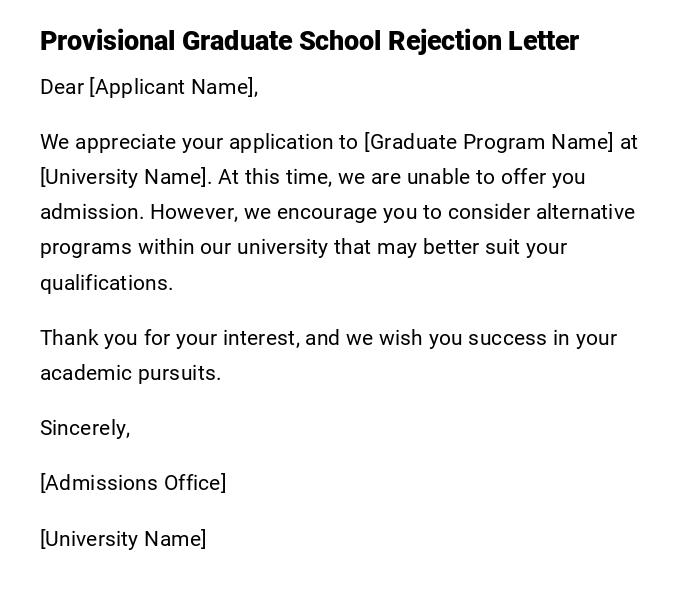
Task: Click the "Provisional Graduate School Rejection Letter" heading
Action: tap(309, 41)
